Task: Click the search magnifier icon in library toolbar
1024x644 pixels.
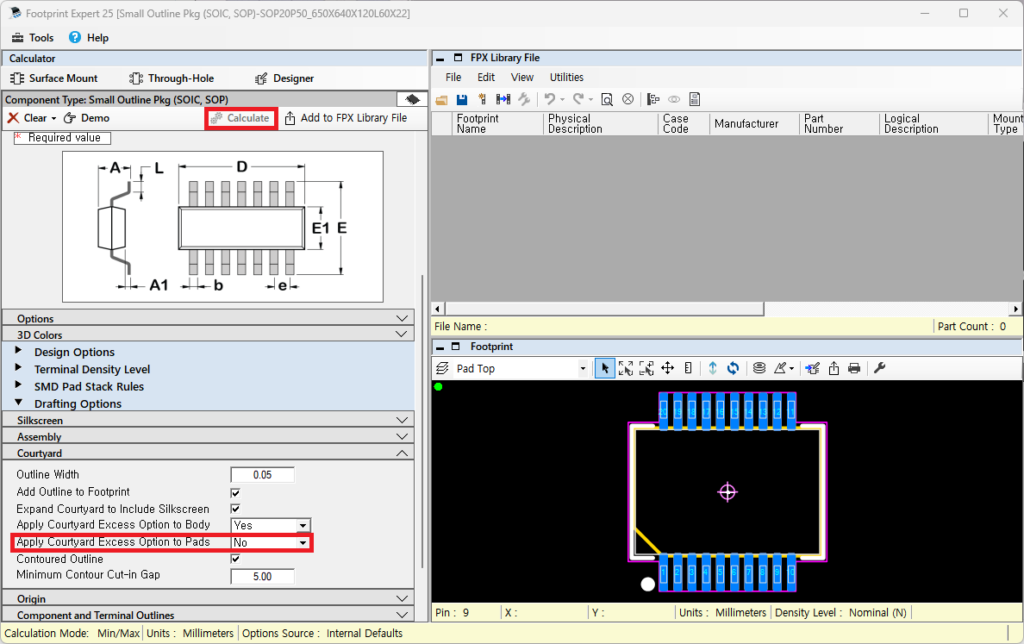Action: 607,99
